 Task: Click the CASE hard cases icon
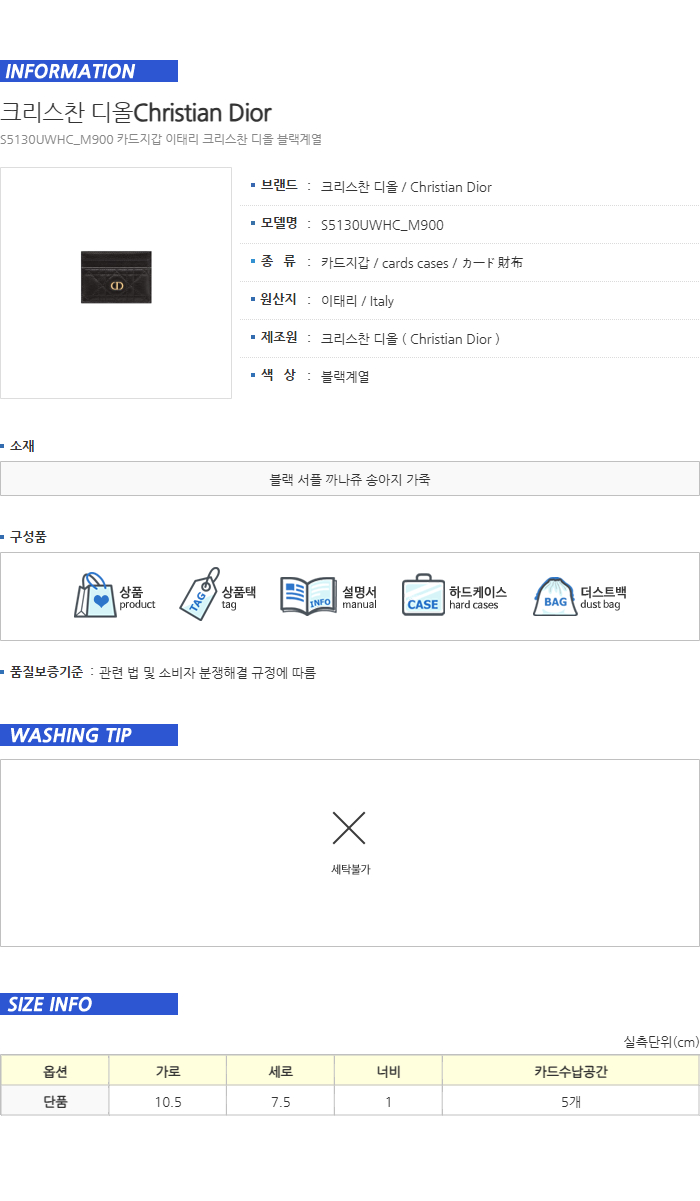pos(423,595)
